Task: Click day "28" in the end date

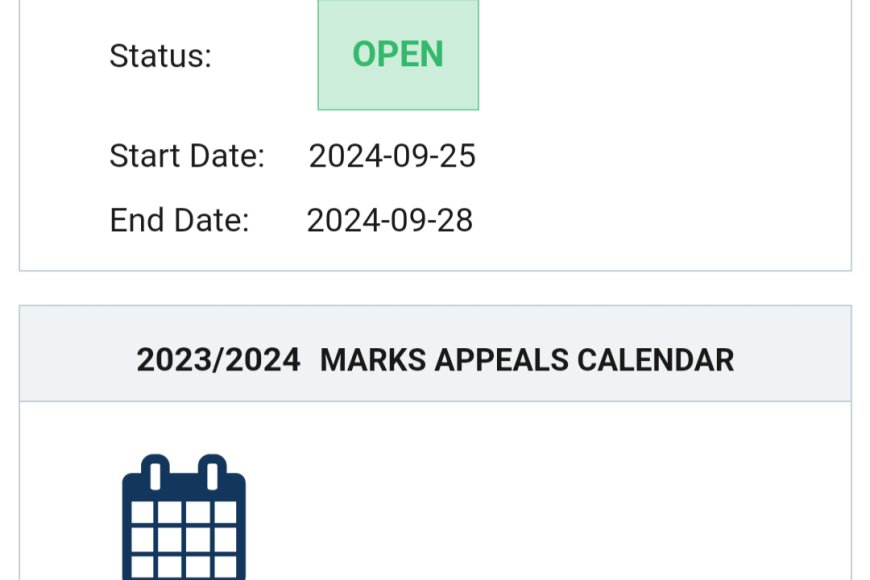Action: 456,220
